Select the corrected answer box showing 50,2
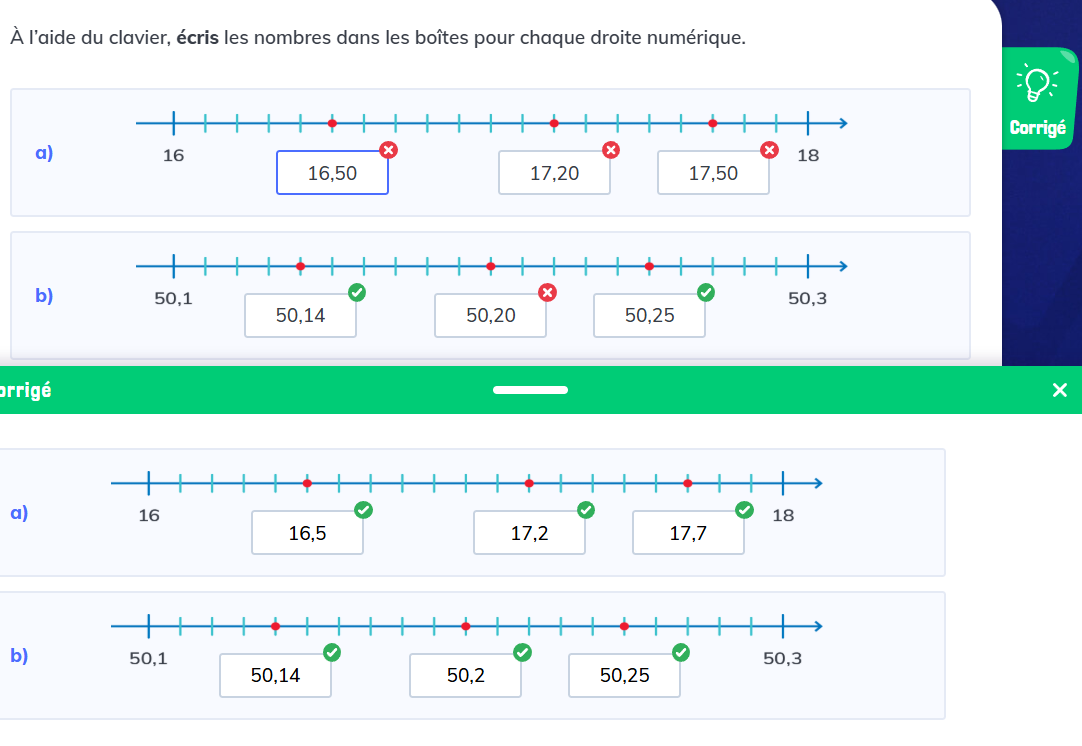Viewport: 1082px width, 746px height. (x=465, y=676)
